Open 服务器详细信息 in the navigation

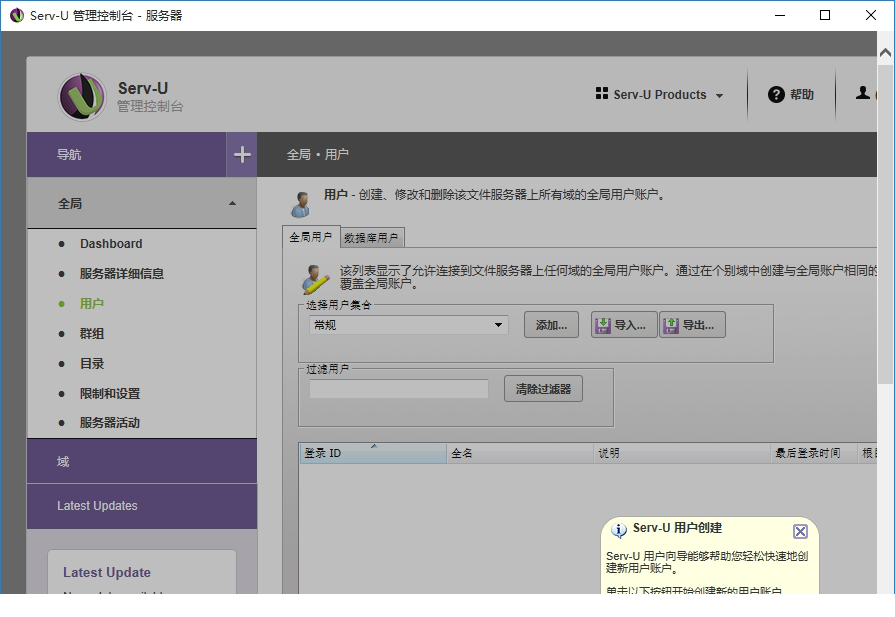pos(122,273)
